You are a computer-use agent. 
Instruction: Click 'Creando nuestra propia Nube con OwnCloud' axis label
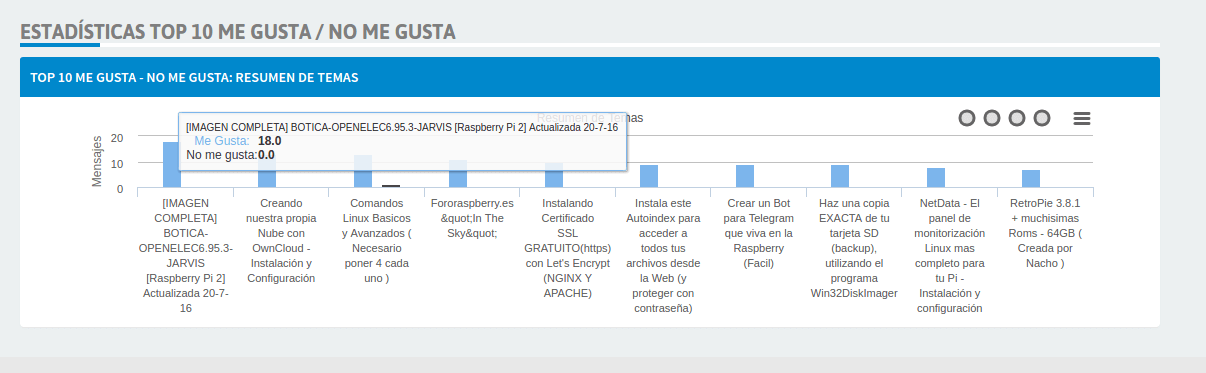pos(281,240)
